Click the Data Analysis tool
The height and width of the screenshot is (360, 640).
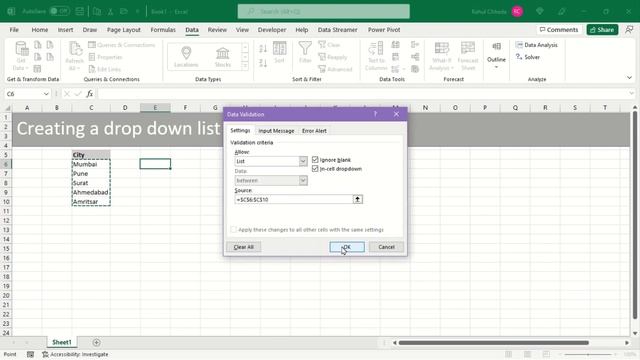pos(536,45)
